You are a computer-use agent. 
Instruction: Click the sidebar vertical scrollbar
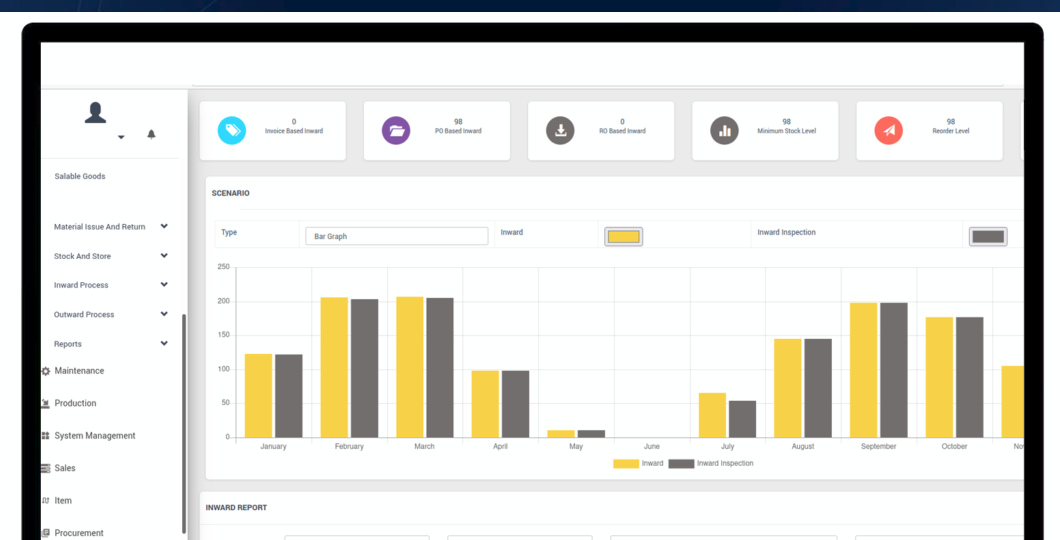tap(184, 424)
